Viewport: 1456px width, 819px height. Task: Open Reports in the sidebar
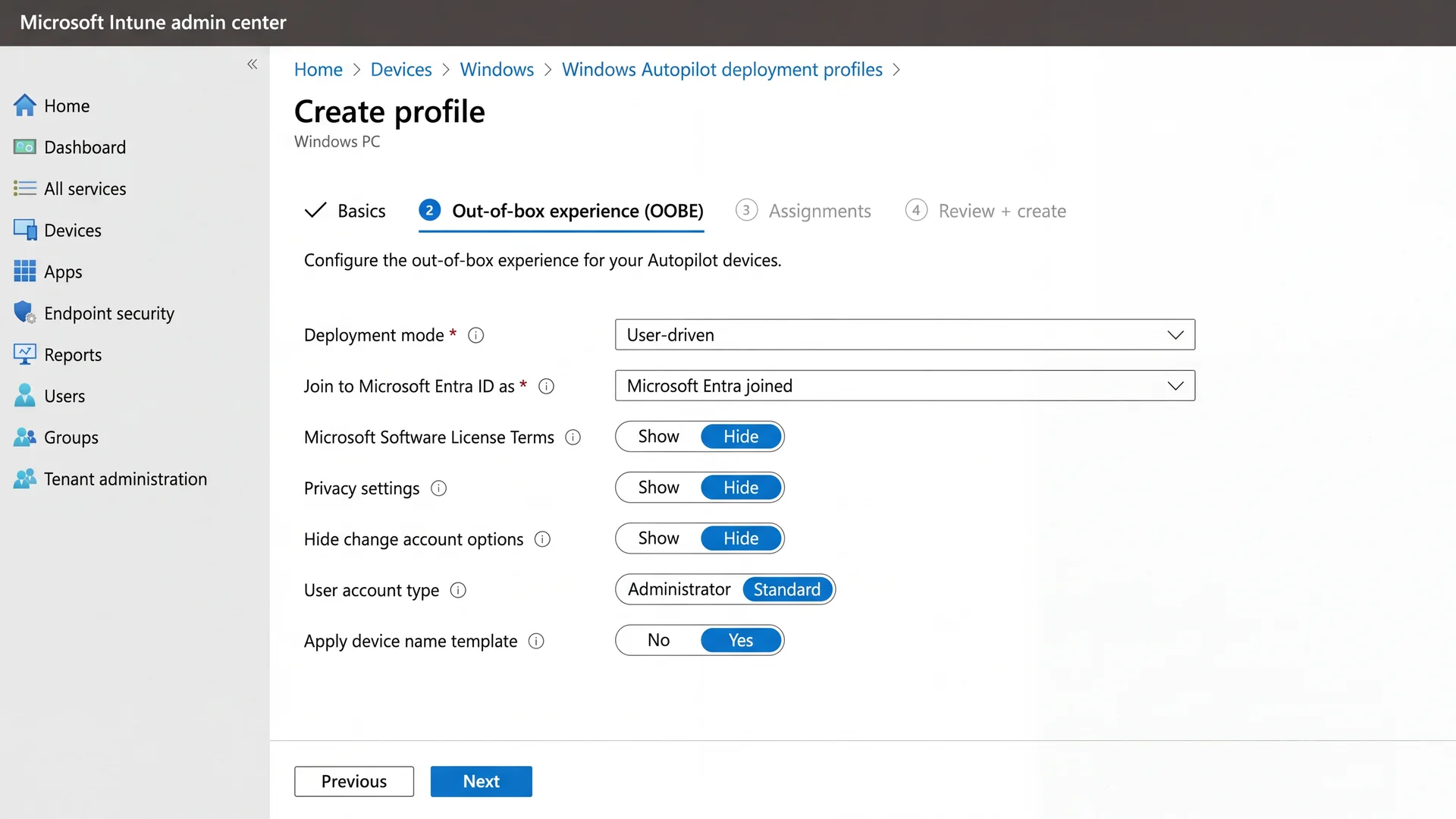(x=73, y=355)
